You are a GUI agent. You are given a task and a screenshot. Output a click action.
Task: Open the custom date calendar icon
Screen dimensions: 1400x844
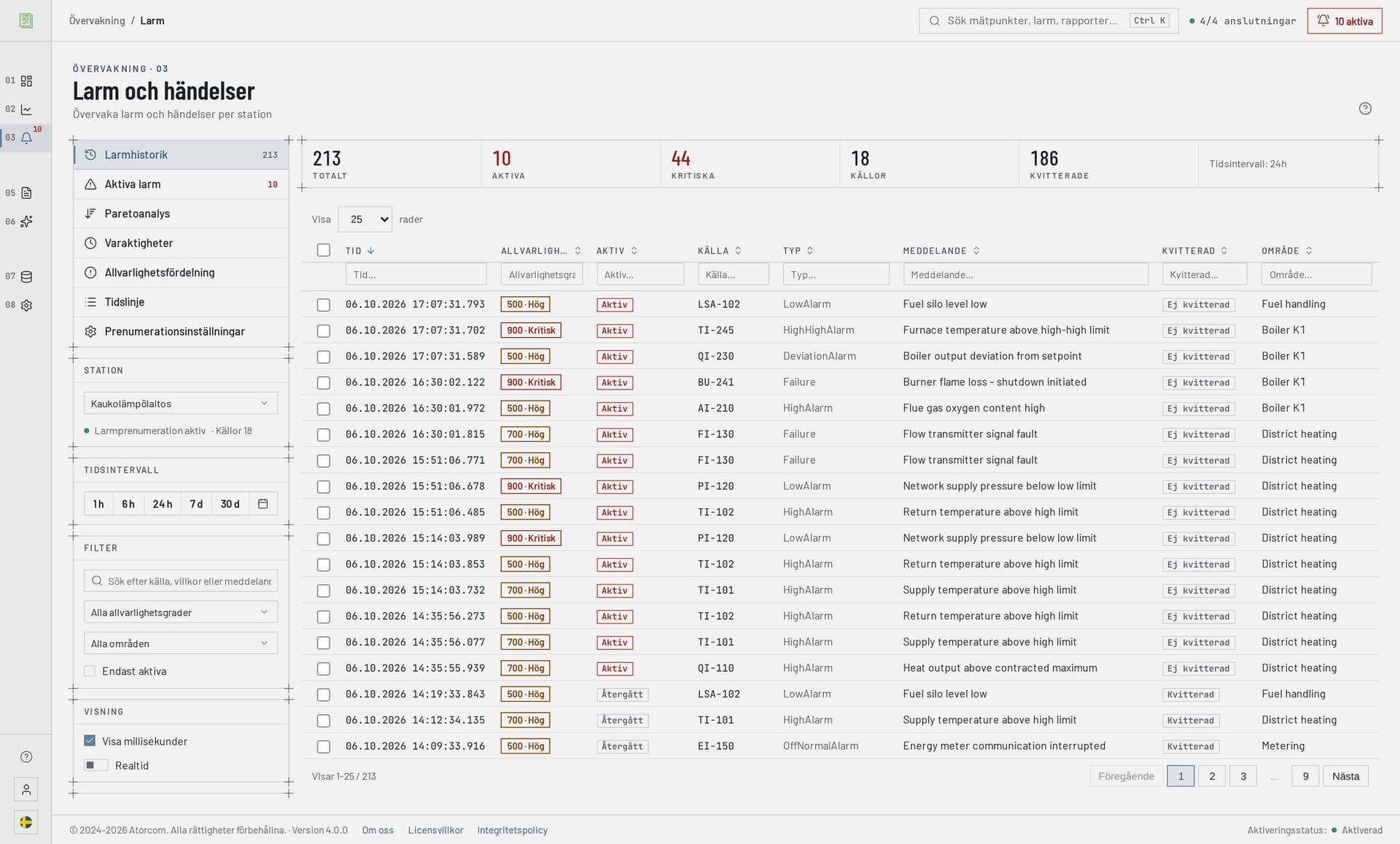(x=263, y=504)
